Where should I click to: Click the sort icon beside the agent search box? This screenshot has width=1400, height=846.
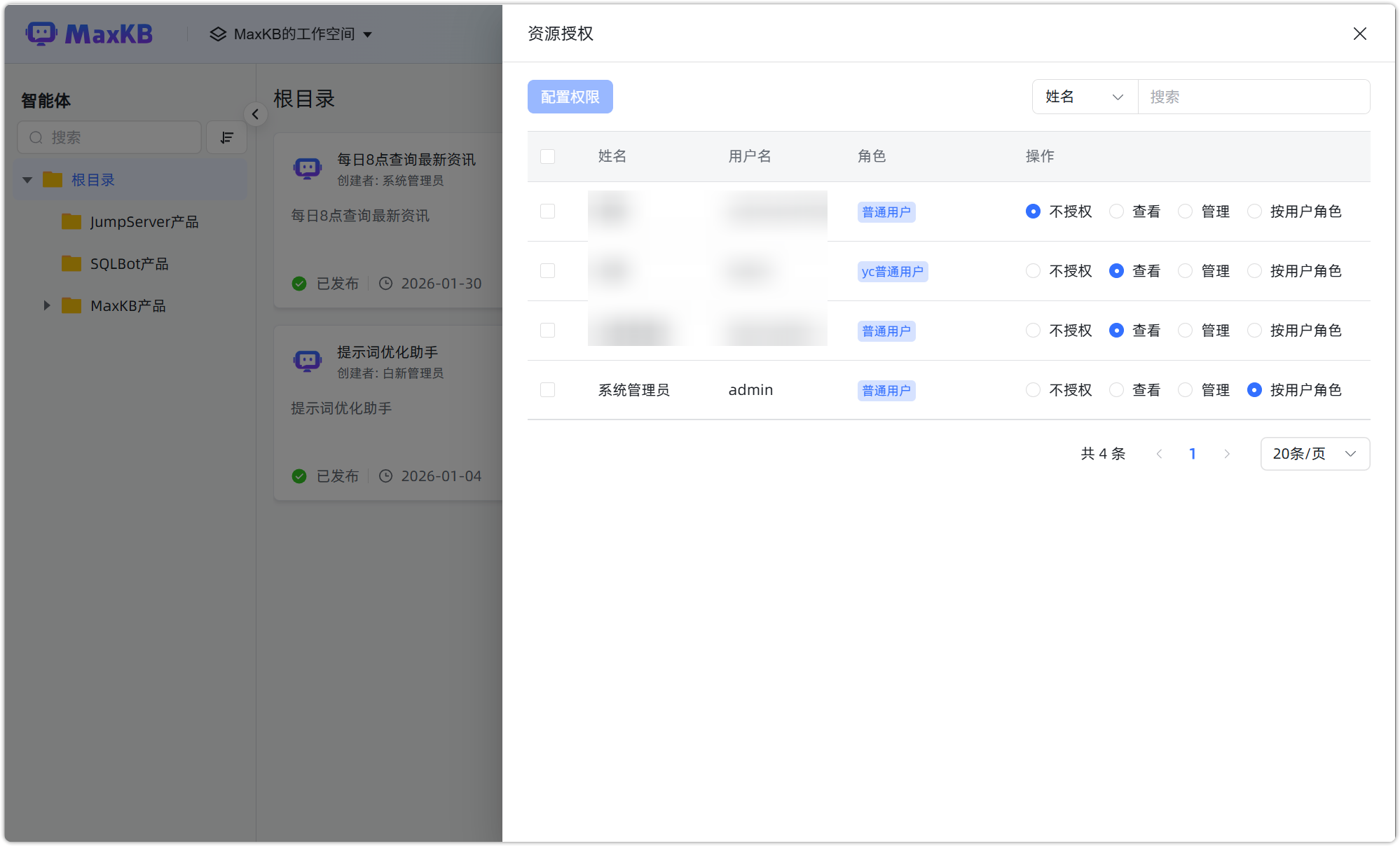(226, 137)
